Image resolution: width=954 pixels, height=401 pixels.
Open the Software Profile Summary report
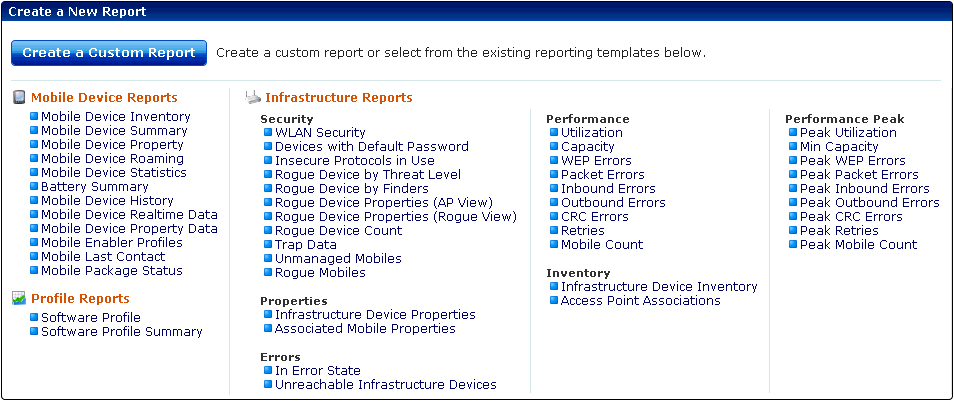click(122, 332)
